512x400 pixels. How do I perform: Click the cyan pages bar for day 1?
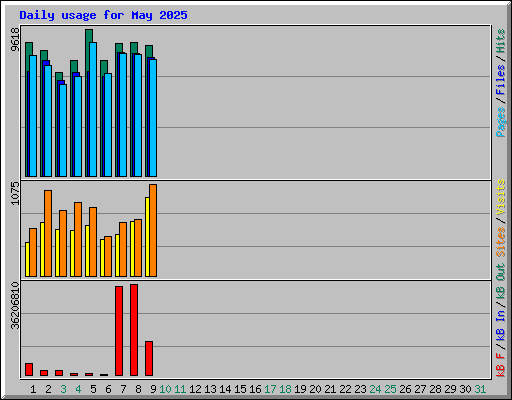coord(33,116)
